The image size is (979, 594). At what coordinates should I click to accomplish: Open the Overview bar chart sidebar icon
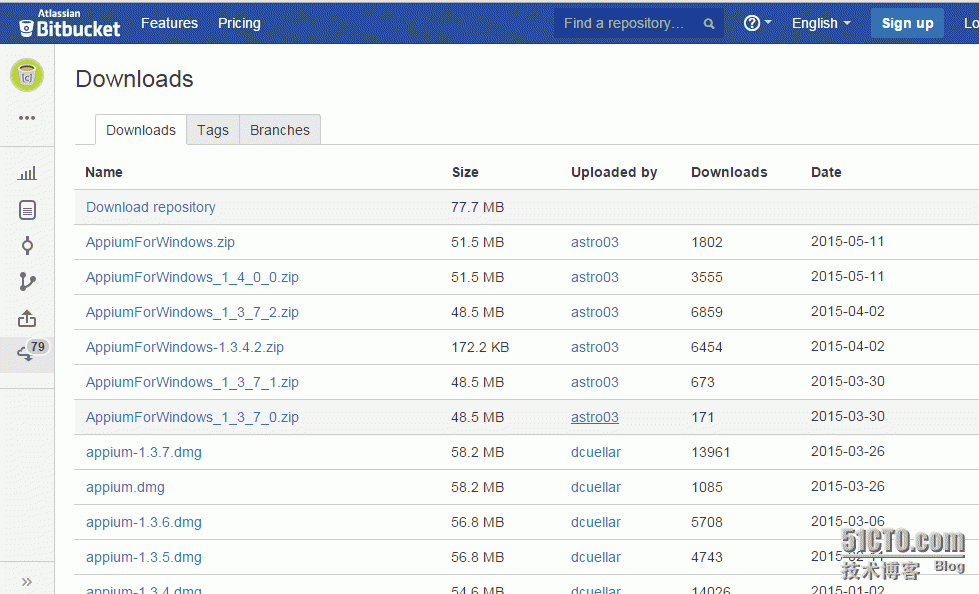pos(27,174)
